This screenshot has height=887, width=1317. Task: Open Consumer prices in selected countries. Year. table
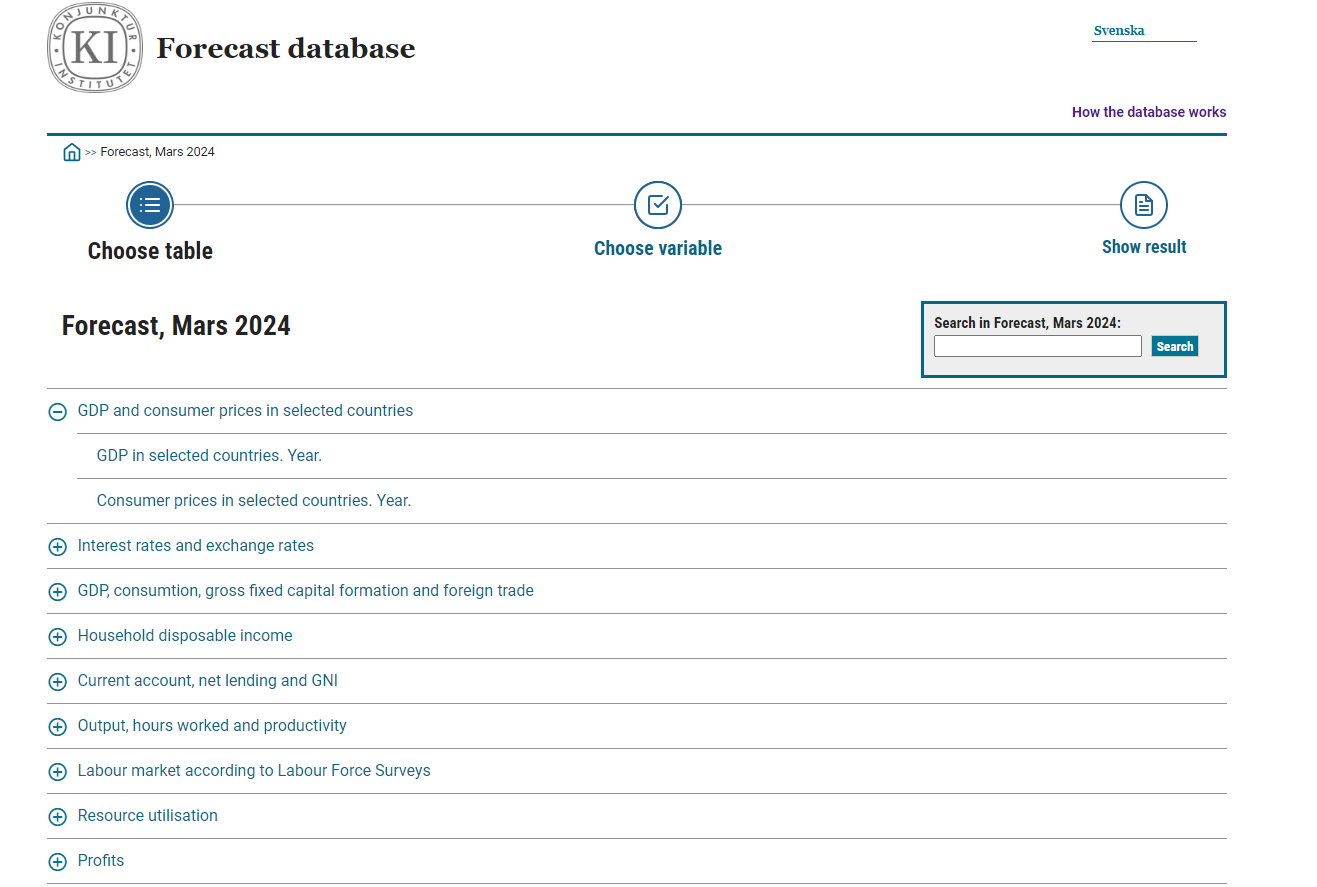(253, 500)
